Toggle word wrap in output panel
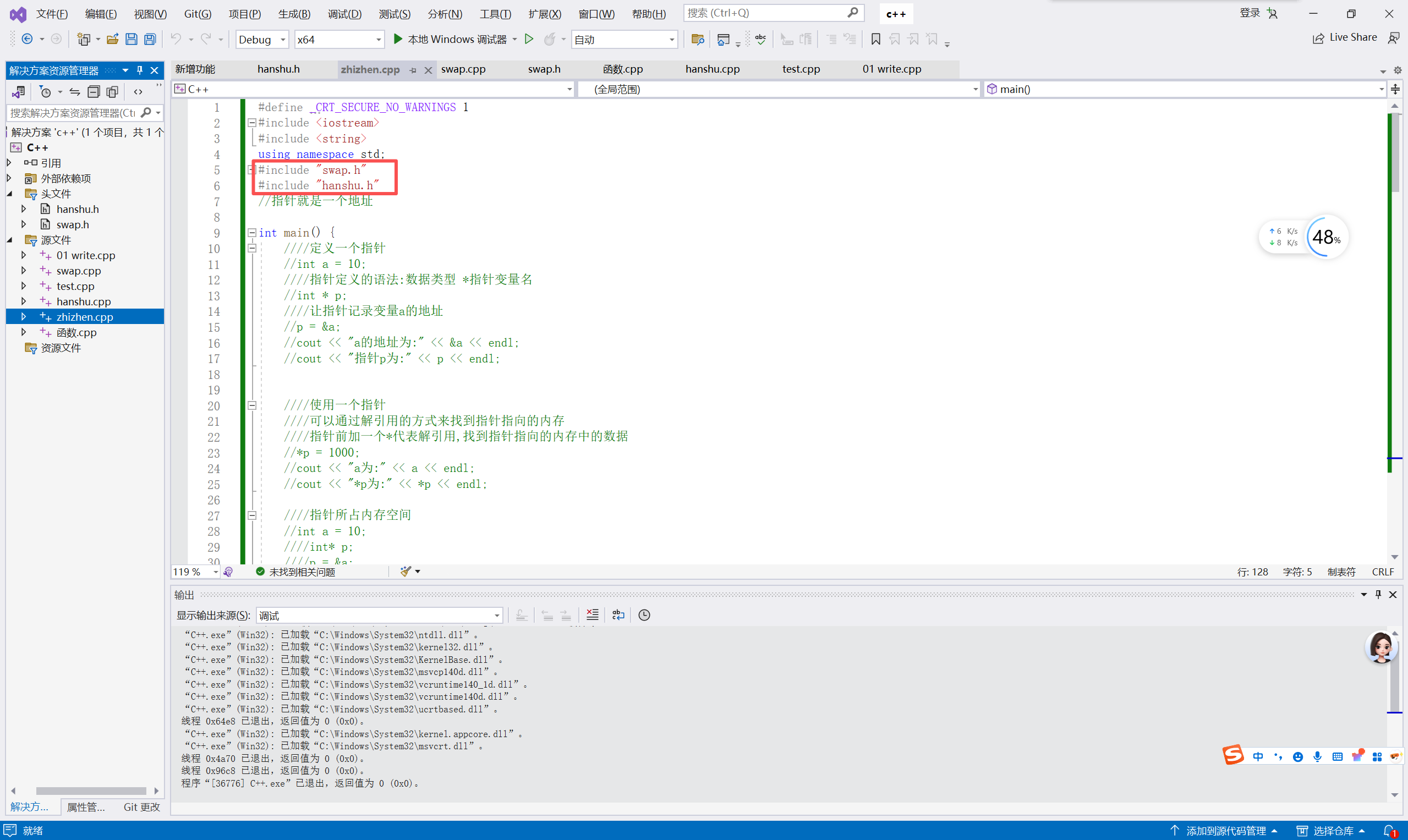The height and width of the screenshot is (840, 1408). coord(618,614)
